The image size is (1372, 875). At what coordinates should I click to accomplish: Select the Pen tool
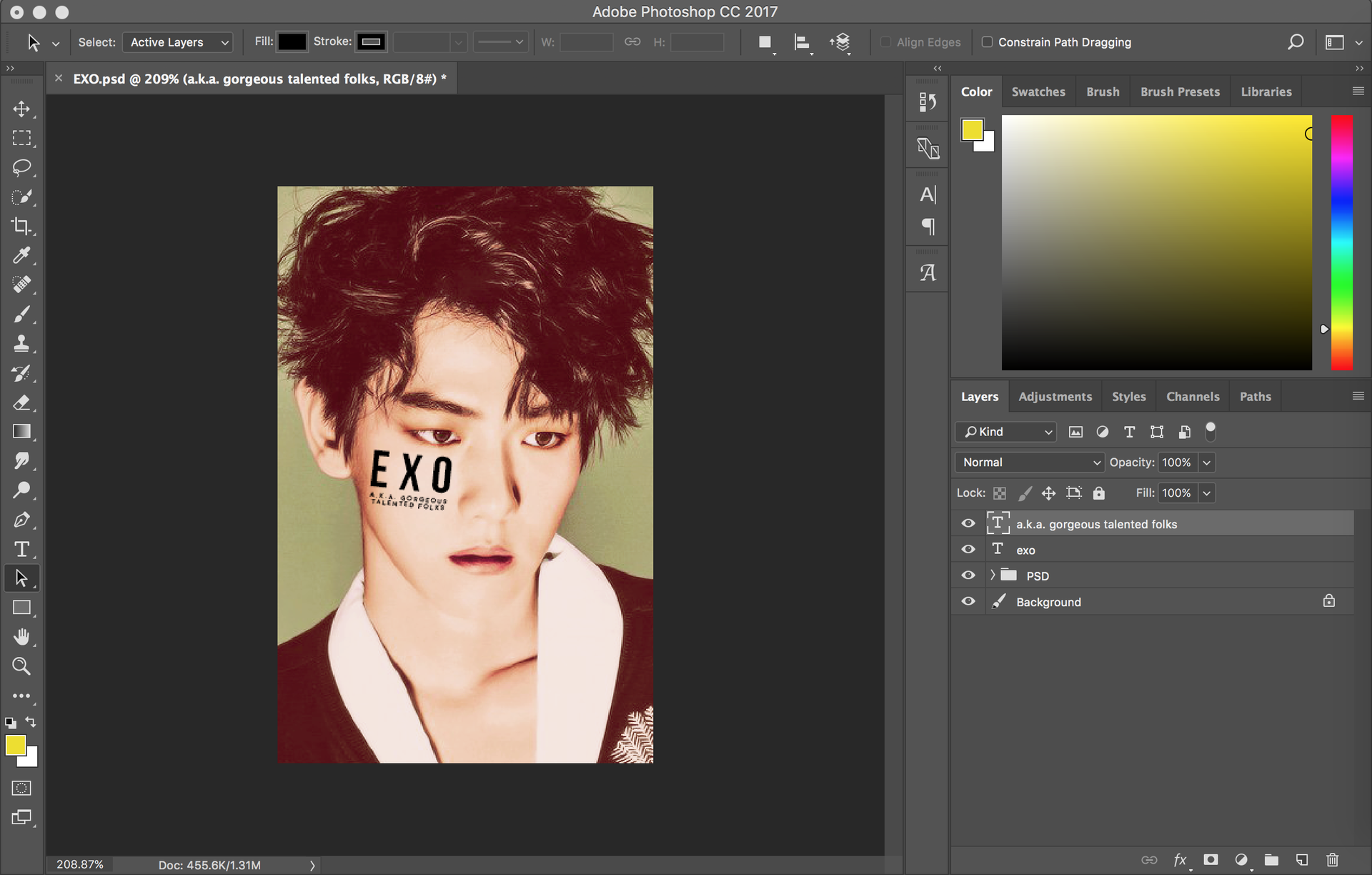click(x=21, y=520)
